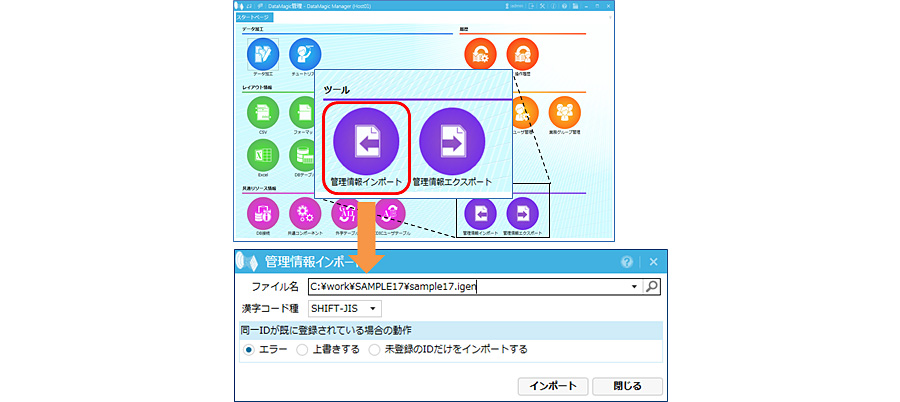Open the enlarged 管理情報エクスポート icon

point(452,141)
